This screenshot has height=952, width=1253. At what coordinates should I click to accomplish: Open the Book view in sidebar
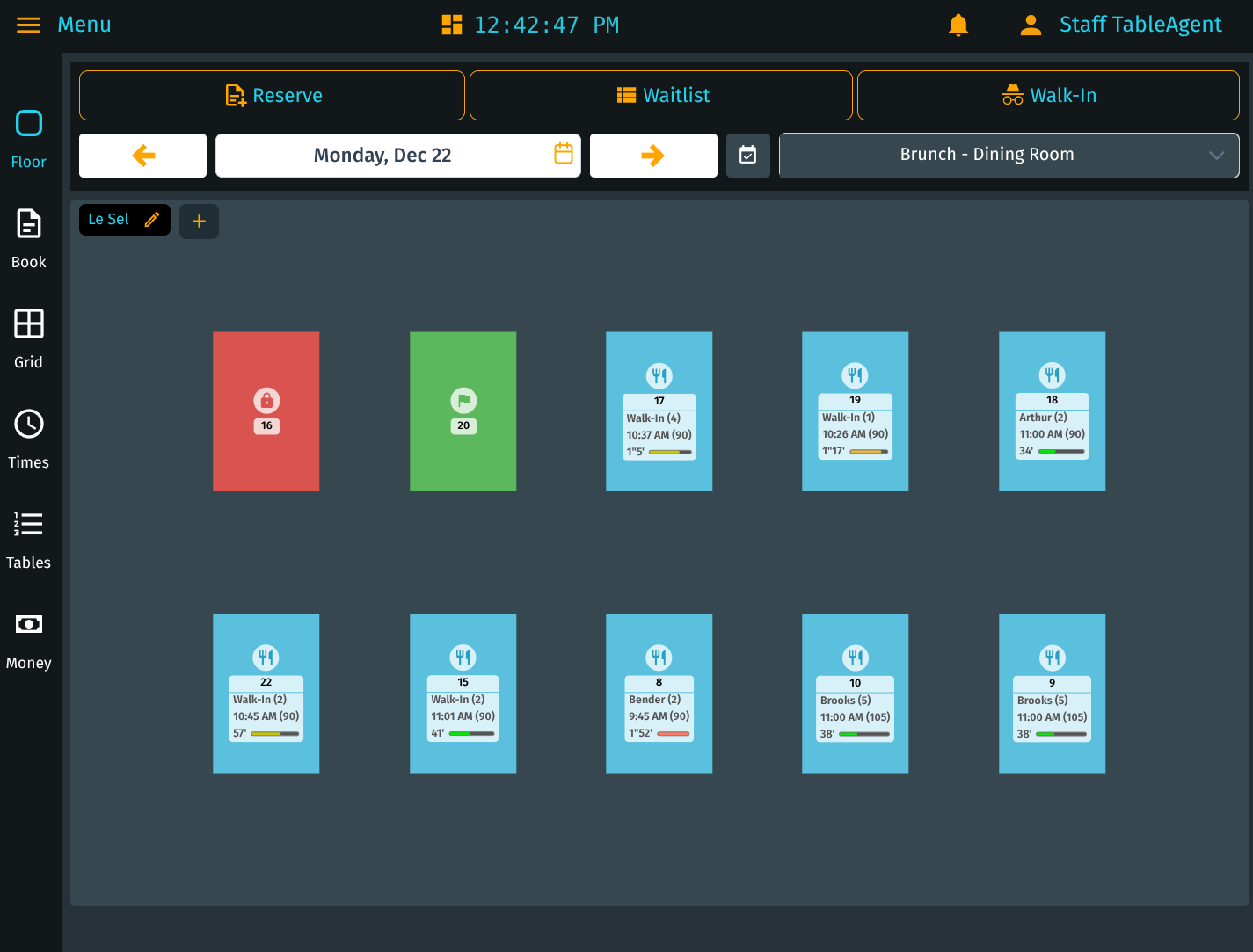click(x=28, y=238)
